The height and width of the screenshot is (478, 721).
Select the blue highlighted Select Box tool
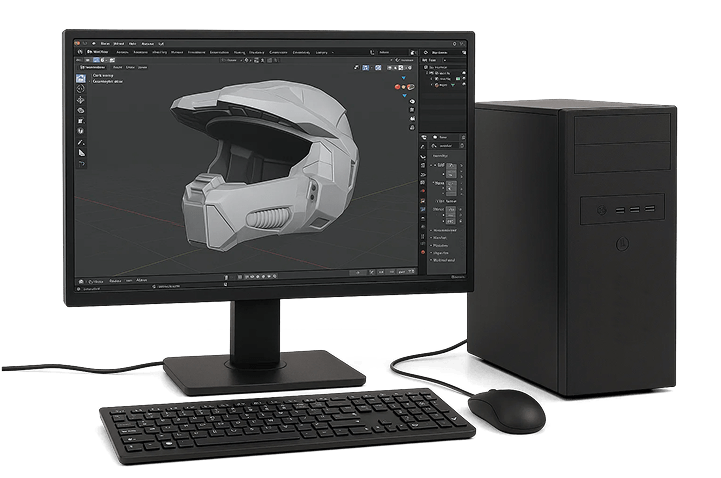(81, 79)
